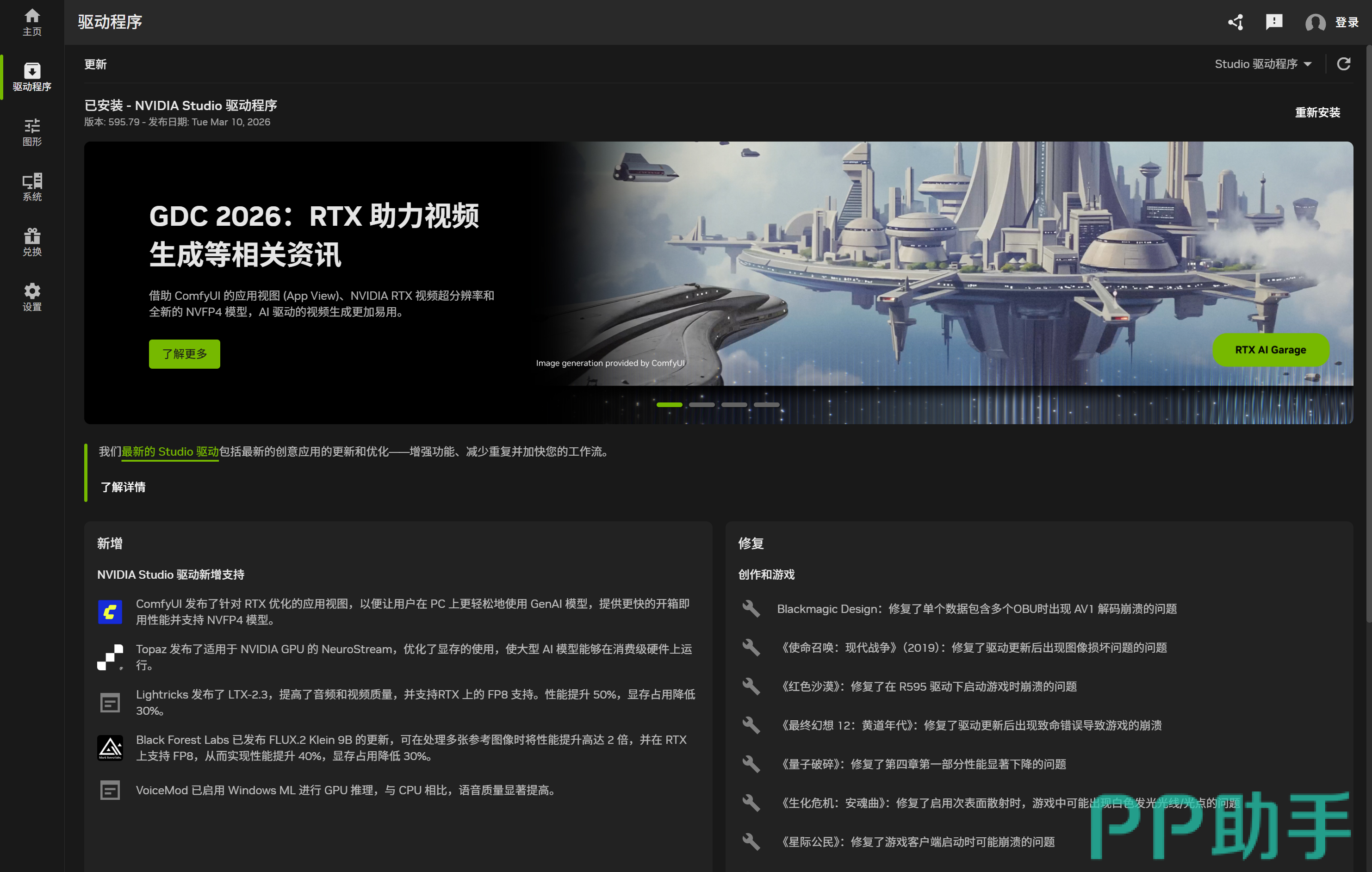Open the 驱动程序 drivers section
Screen dimensions: 1372x872
[x=32, y=77]
